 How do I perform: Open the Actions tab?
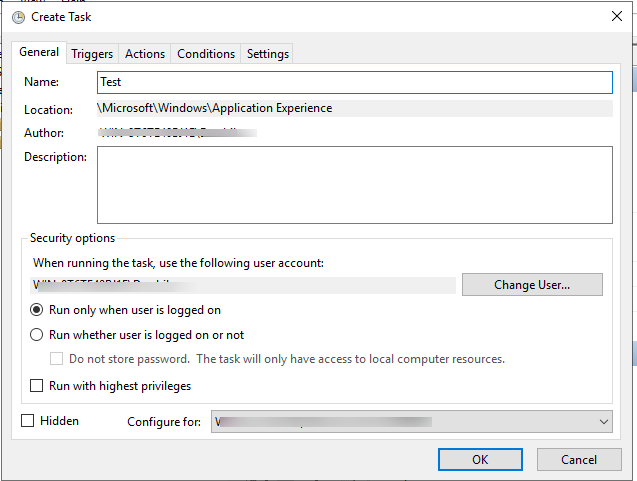pyautogui.click(x=145, y=54)
